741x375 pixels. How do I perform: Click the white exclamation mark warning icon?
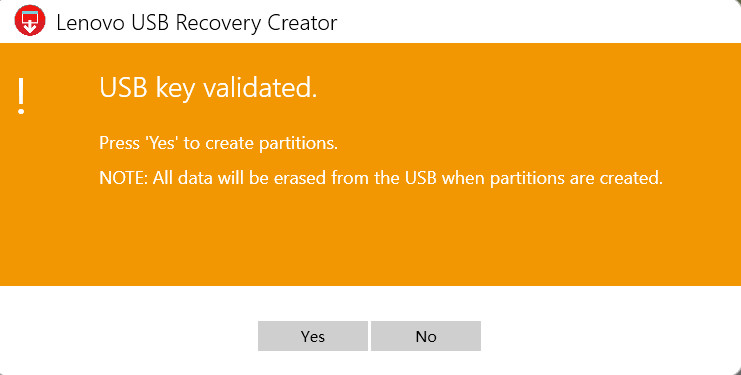(x=21, y=97)
